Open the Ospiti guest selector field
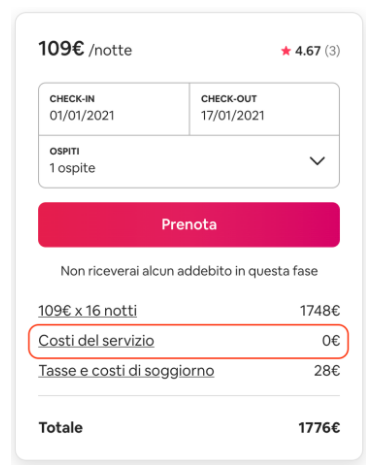The width and height of the screenshot is (379, 468). (189, 162)
